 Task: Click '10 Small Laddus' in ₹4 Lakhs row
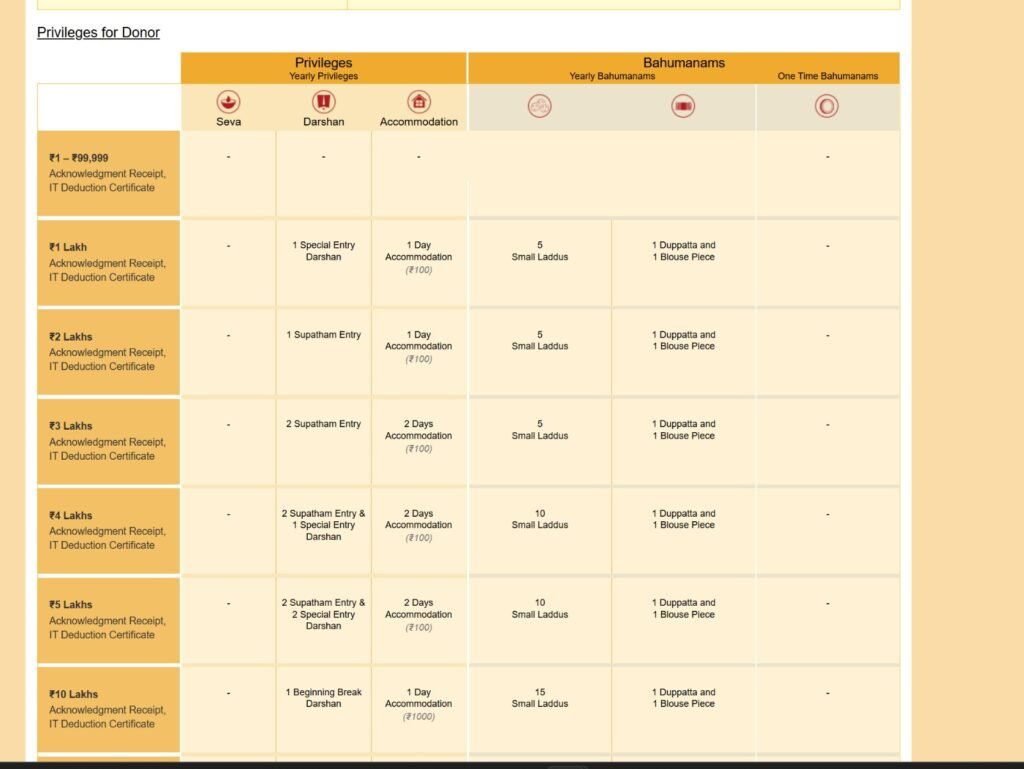pyautogui.click(x=539, y=519)
